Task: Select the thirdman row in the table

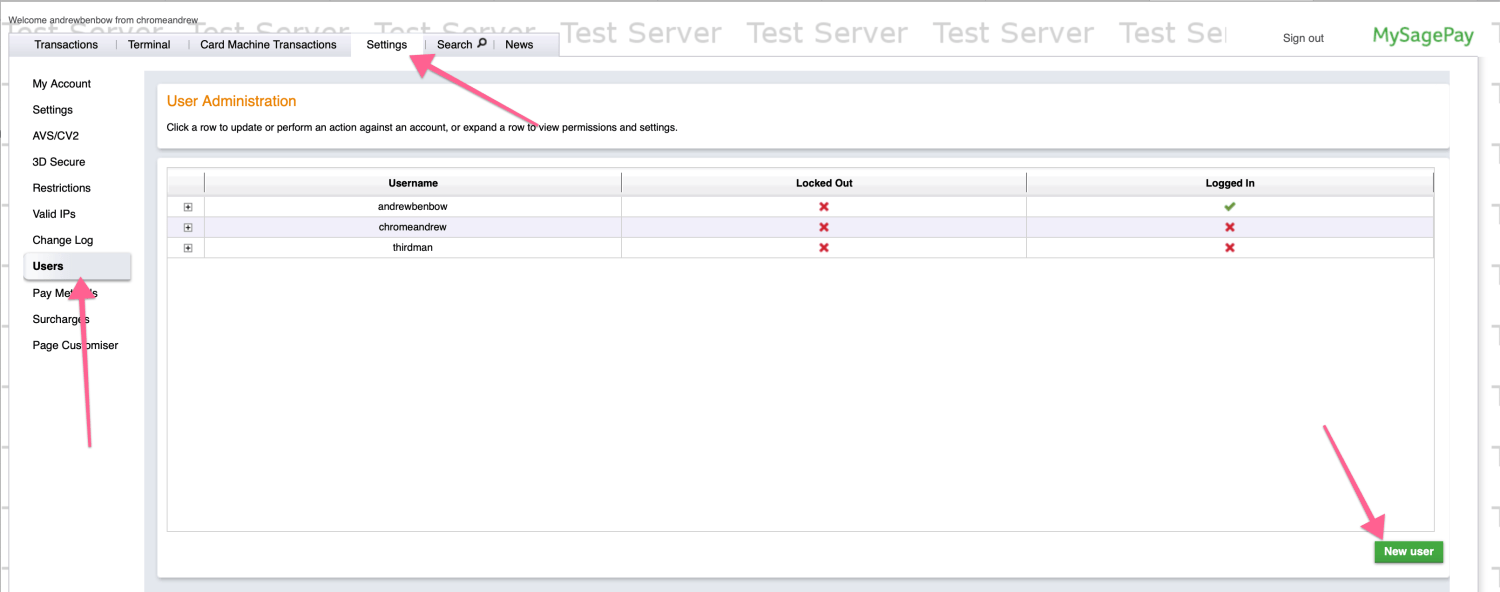Action: click(412, 247)
